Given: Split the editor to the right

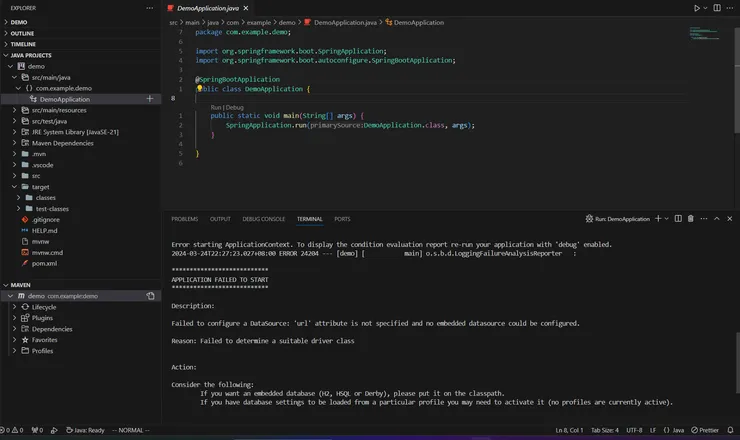Looking at the screenshot, I should (x=718, y=8).
